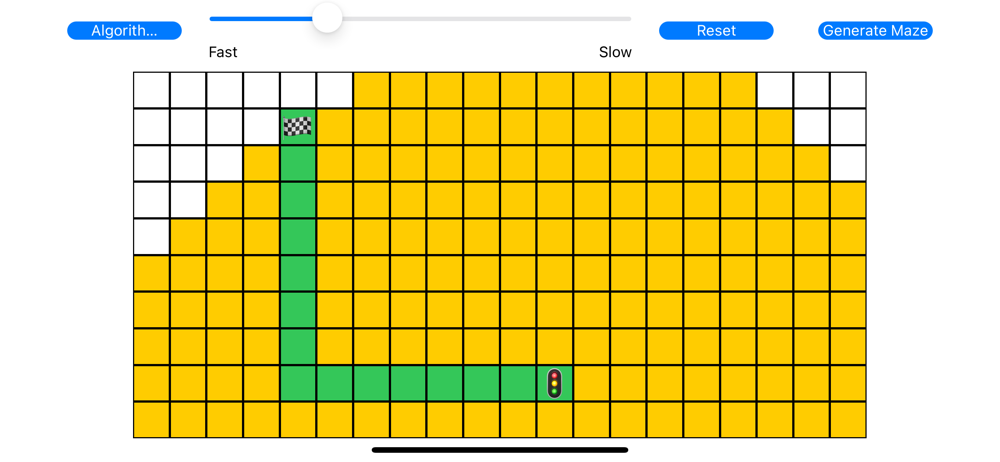The height and width of the screenshot is (462, 1000).
Task: Click yellow cell right of traffic light
Action: 591,383
